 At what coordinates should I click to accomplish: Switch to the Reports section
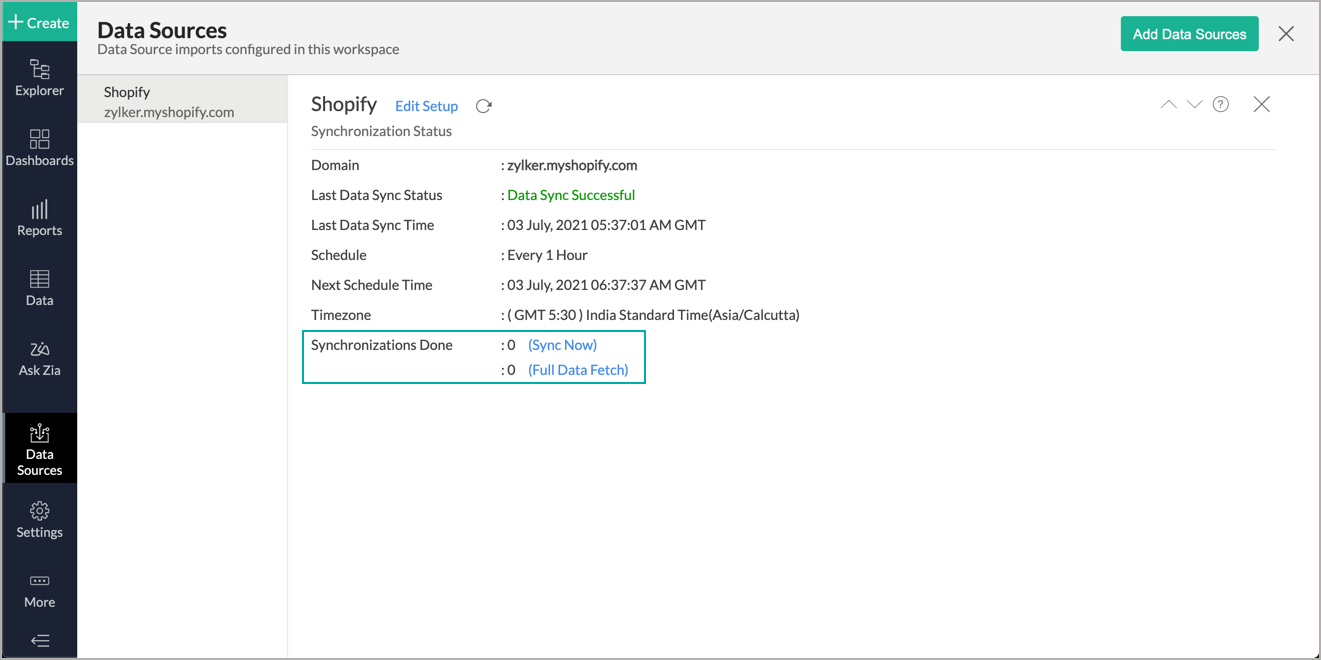(x=39, y=218)
